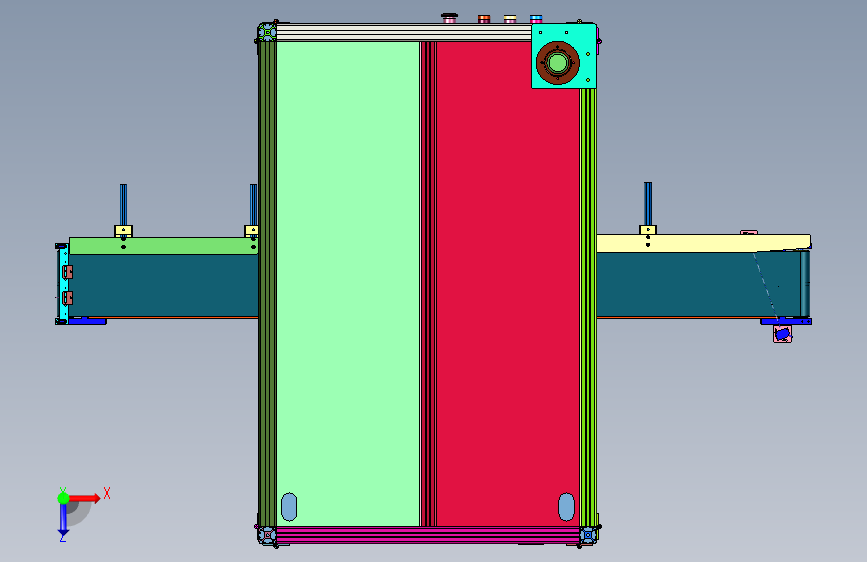Image resolution: width=867 pixels, height=562 pixels.
Task: Pick the blue oval slot in the green panel
Action: click(289, 507)
